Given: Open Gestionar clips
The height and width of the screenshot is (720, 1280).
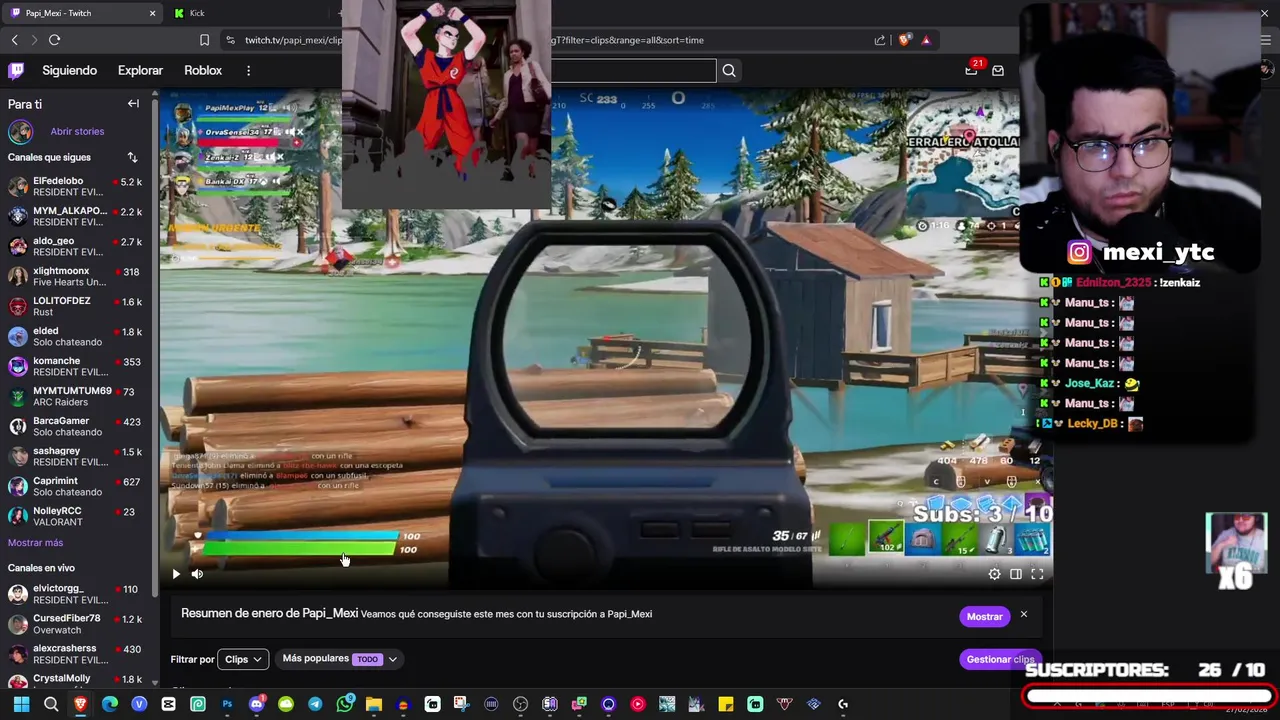Looking at the screenshot, I should click(x=999, y=659).
